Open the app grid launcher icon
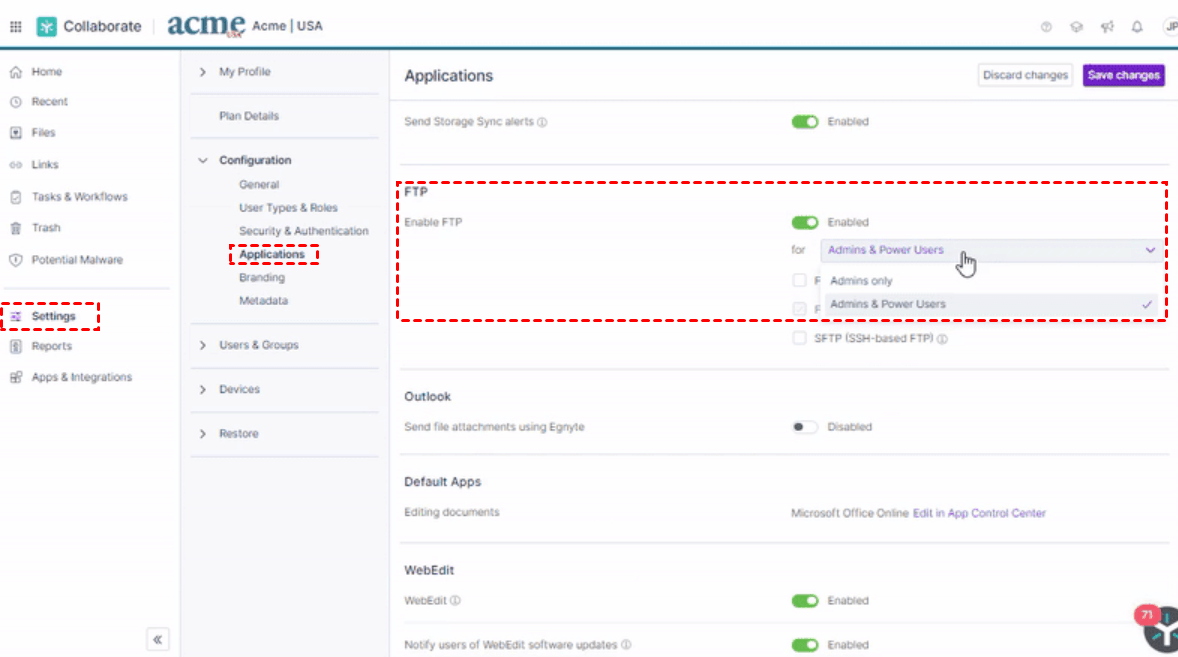 (16, 27)
